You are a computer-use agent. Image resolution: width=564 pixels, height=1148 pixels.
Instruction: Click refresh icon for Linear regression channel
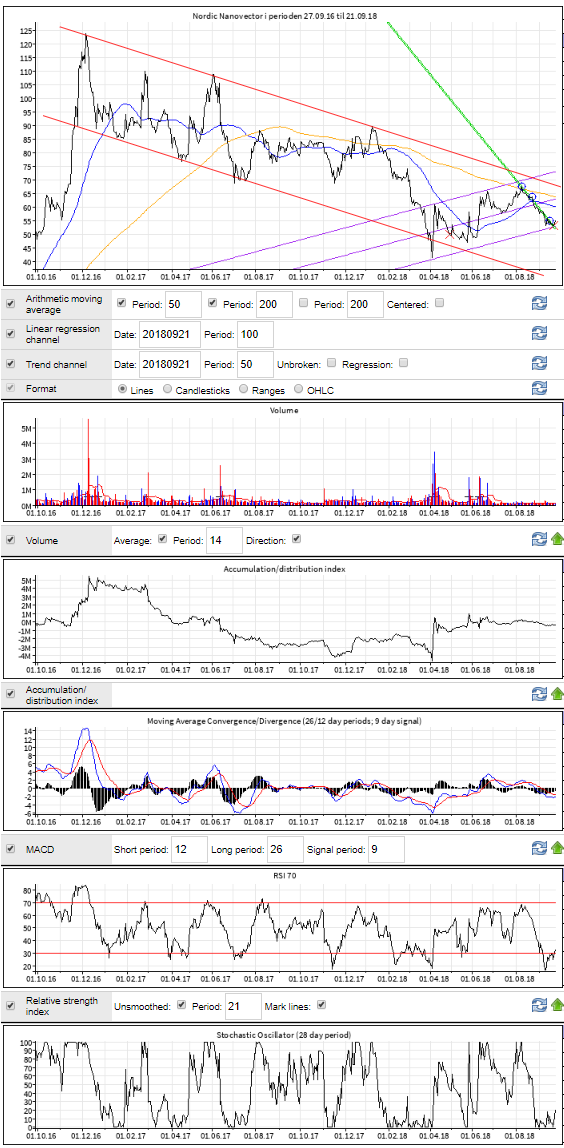pos(540,333)
